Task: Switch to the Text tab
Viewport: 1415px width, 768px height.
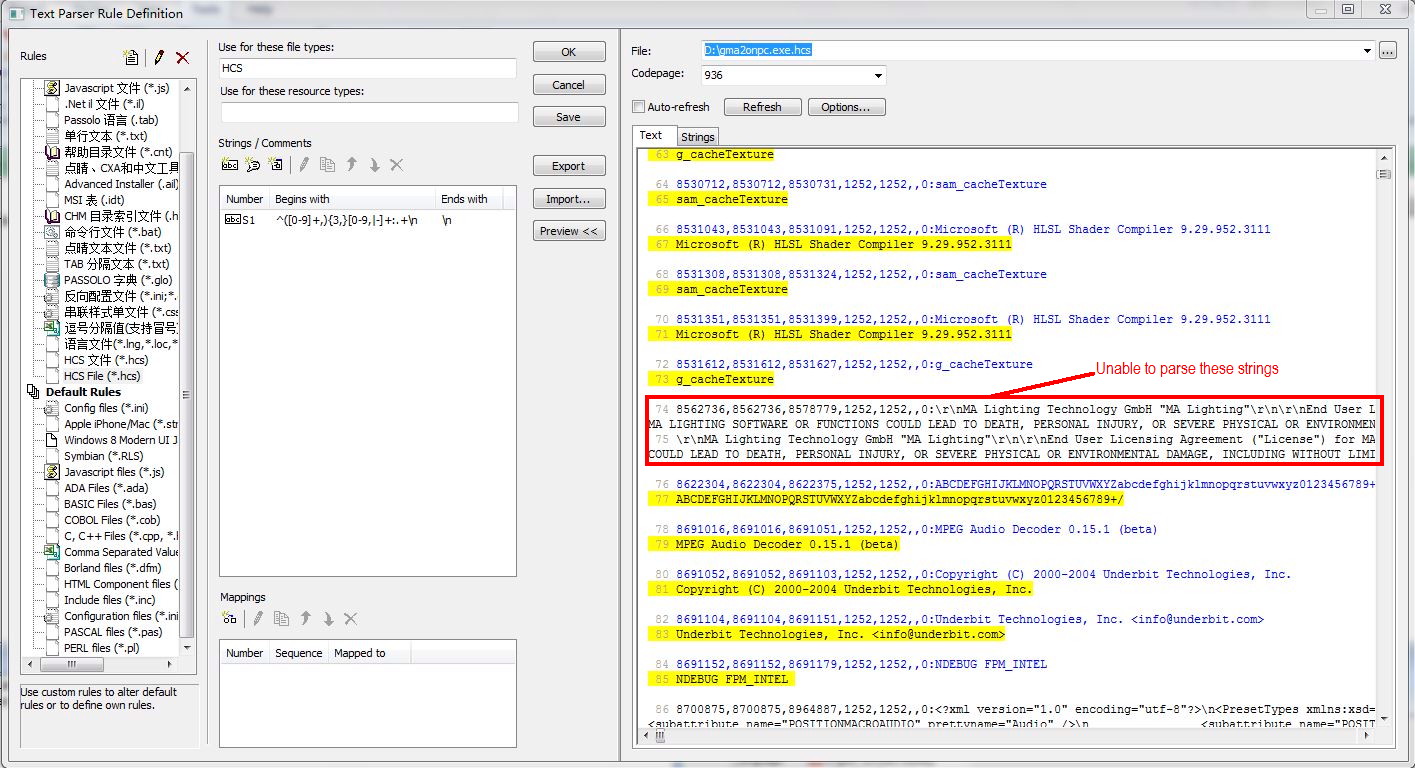Action: 651,136
